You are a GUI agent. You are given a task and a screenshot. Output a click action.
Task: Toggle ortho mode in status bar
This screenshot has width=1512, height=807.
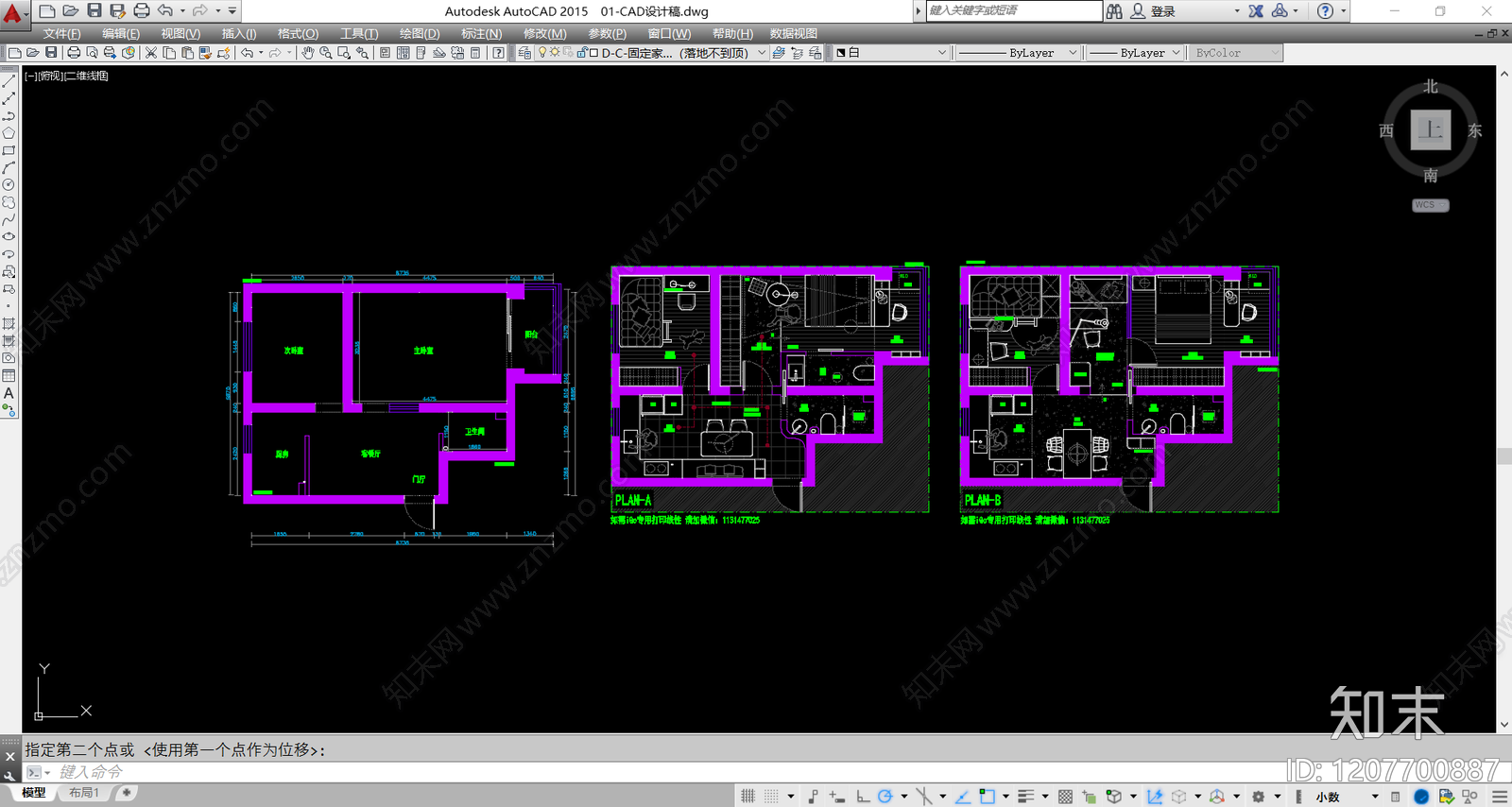tap(862, 797)
